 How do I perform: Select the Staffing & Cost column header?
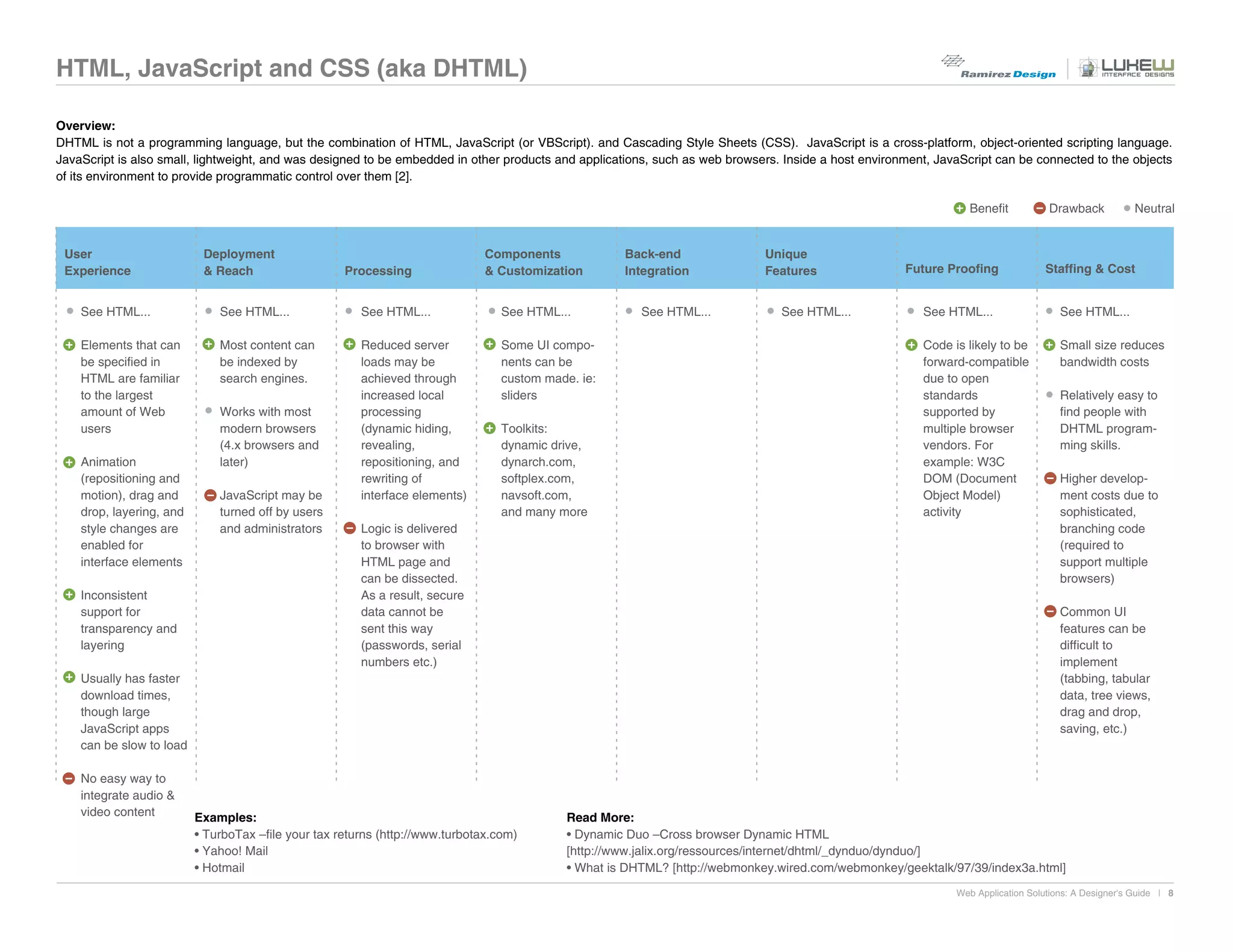1090,269
